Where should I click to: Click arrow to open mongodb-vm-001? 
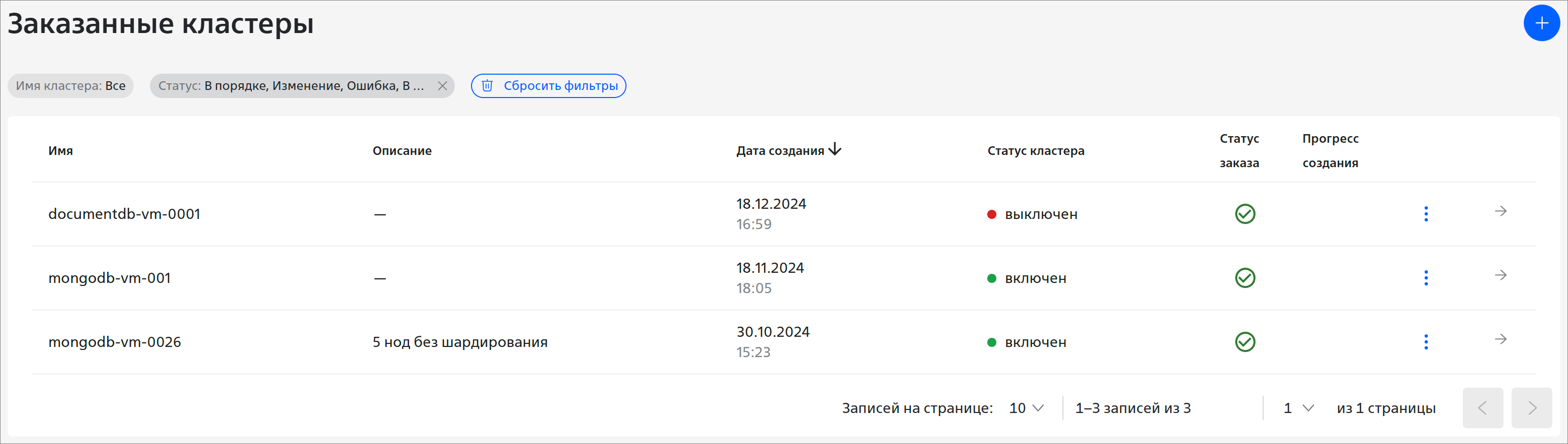tap(1501, 275)
